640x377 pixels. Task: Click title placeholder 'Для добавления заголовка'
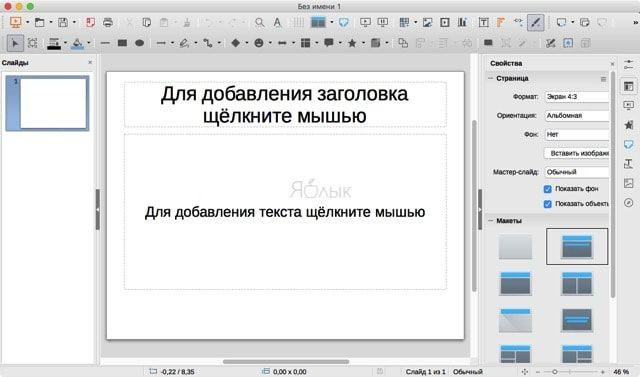coord(285,105)
